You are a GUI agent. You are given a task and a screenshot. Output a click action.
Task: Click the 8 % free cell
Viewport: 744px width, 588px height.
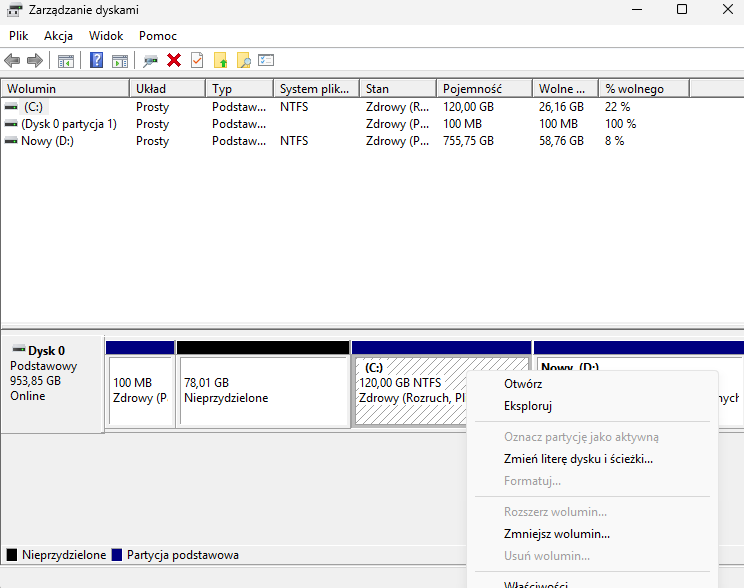tap(614, 141)
